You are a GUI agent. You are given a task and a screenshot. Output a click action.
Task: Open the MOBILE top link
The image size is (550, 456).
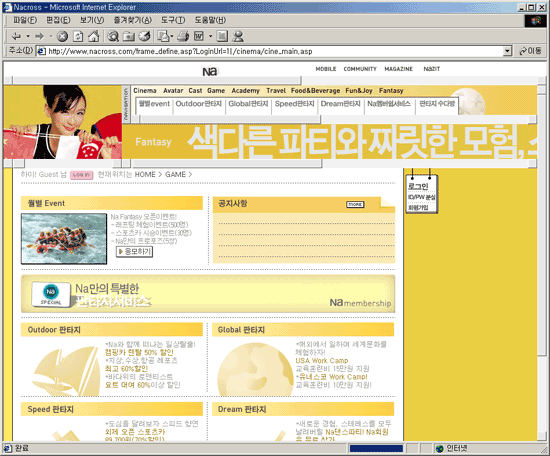pos(326,69)
